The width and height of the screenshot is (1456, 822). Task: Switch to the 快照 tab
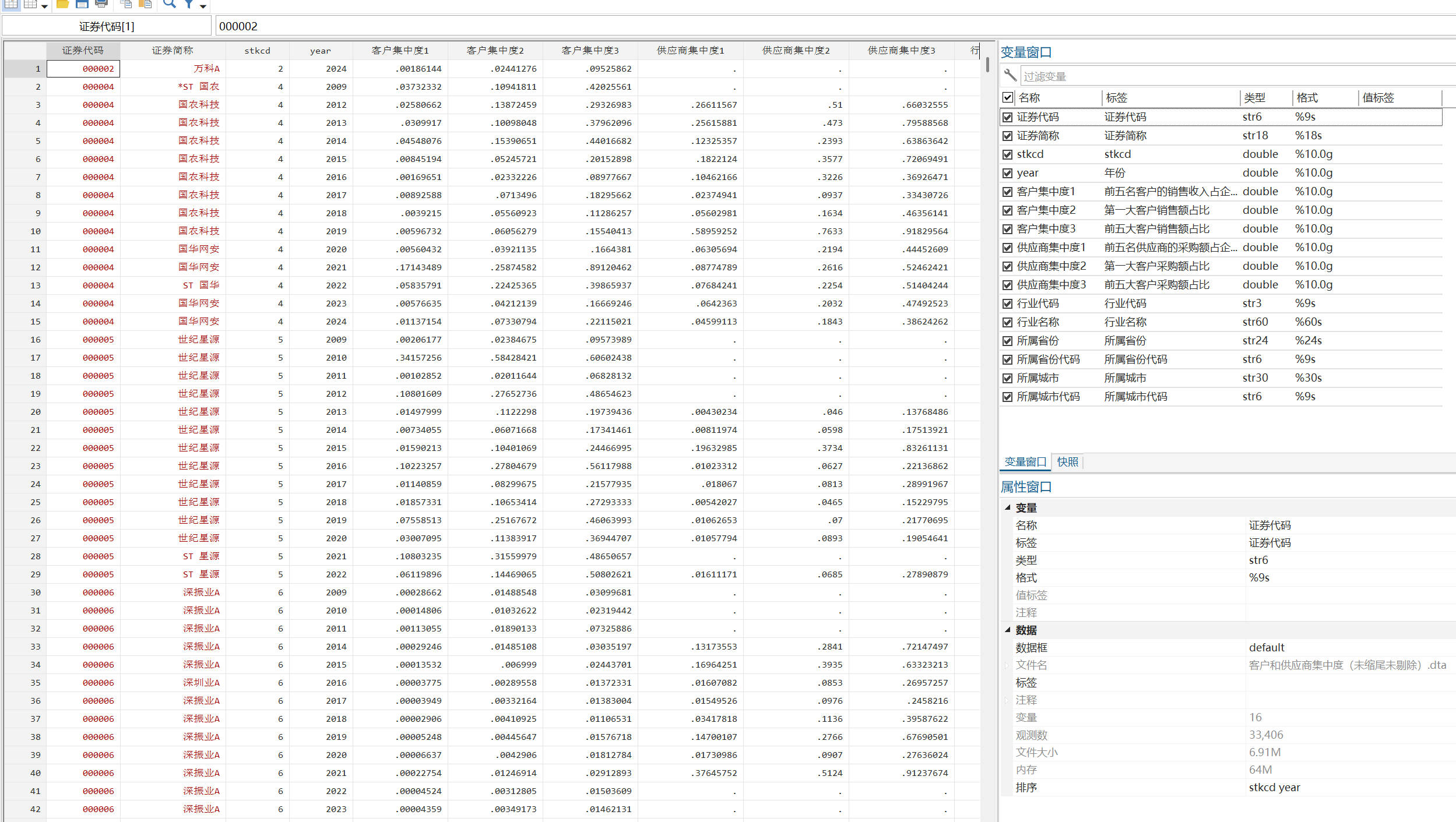tap(1067, 462)
